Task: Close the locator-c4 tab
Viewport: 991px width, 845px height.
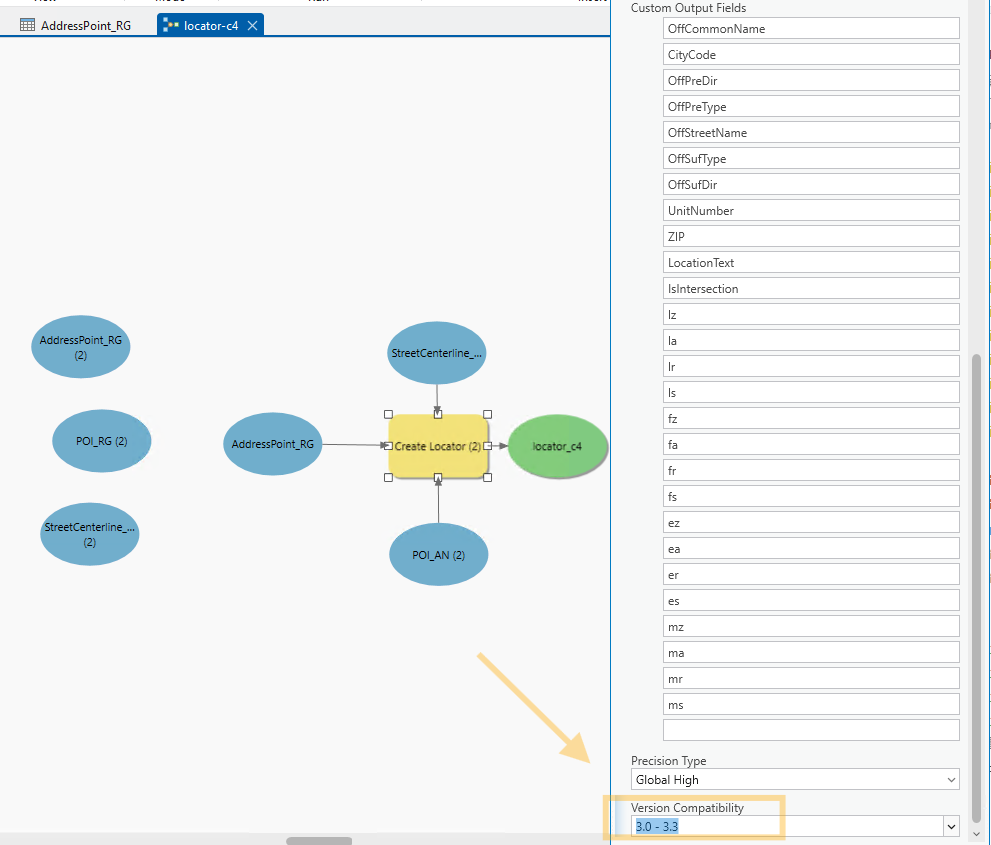Action: 253,26
